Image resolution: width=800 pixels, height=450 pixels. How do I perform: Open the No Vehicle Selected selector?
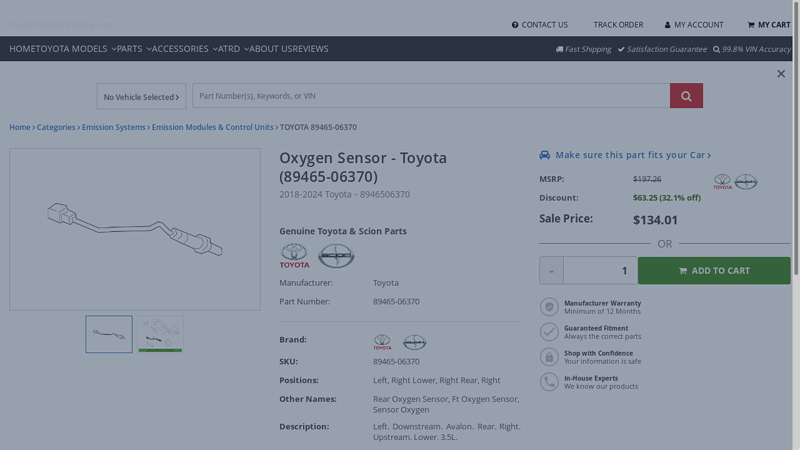click(x=141, y=96)
